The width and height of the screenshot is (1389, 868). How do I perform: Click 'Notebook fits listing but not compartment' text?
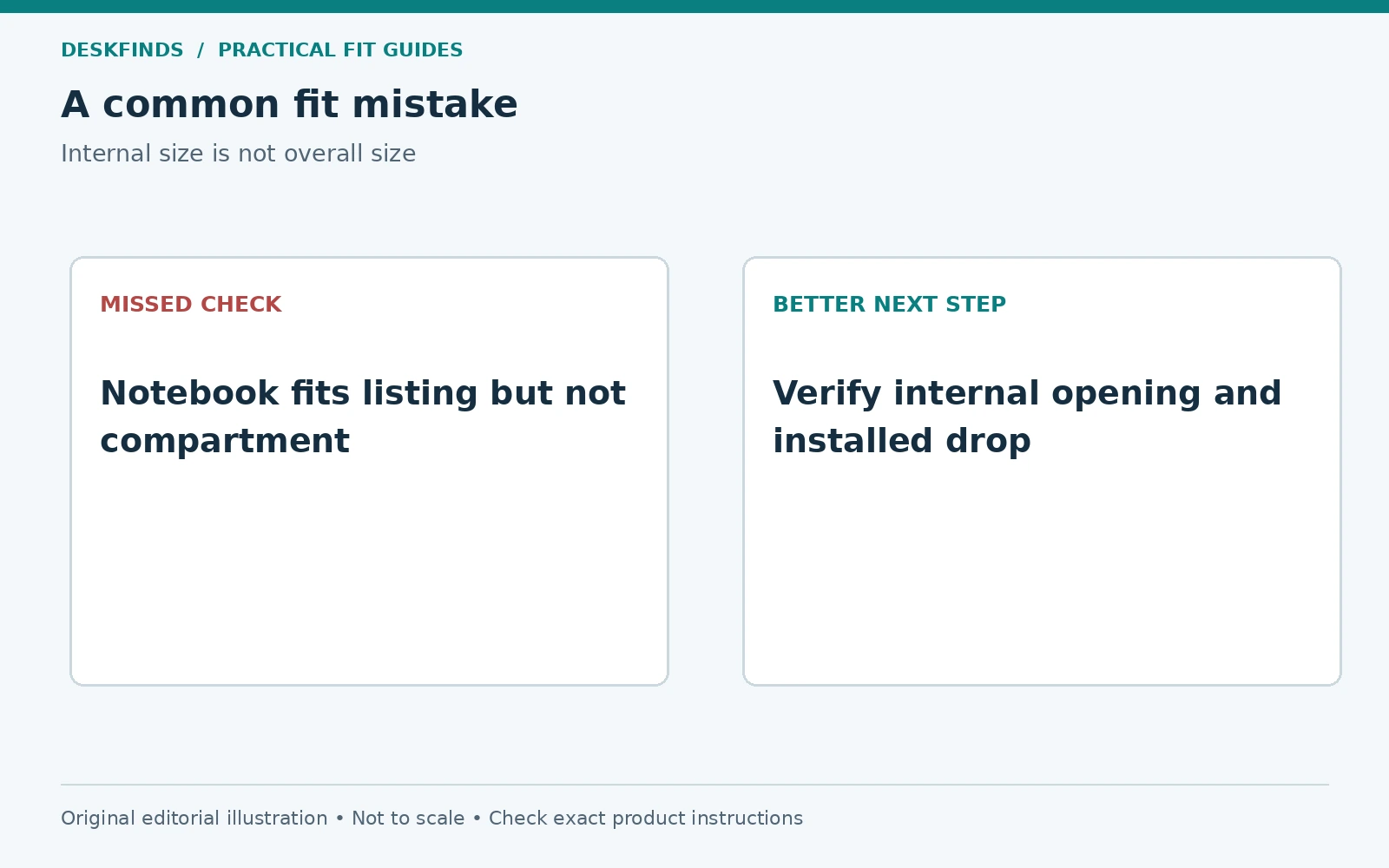363,417
